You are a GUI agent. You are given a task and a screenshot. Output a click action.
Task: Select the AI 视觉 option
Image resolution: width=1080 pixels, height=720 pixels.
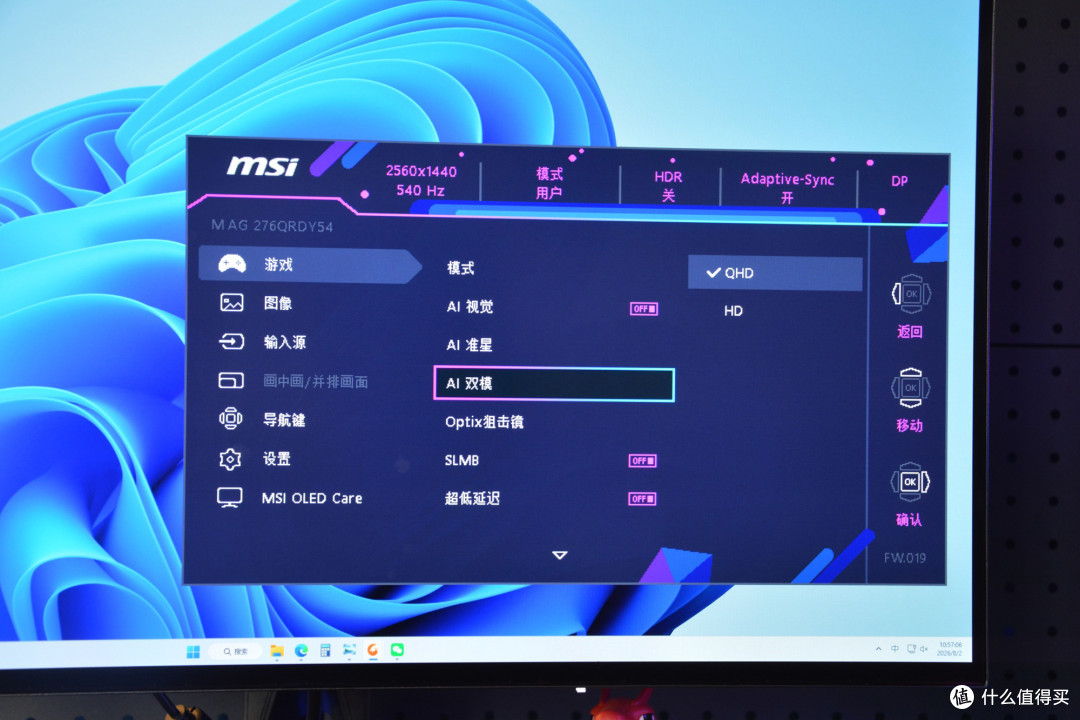pos(470,307)
